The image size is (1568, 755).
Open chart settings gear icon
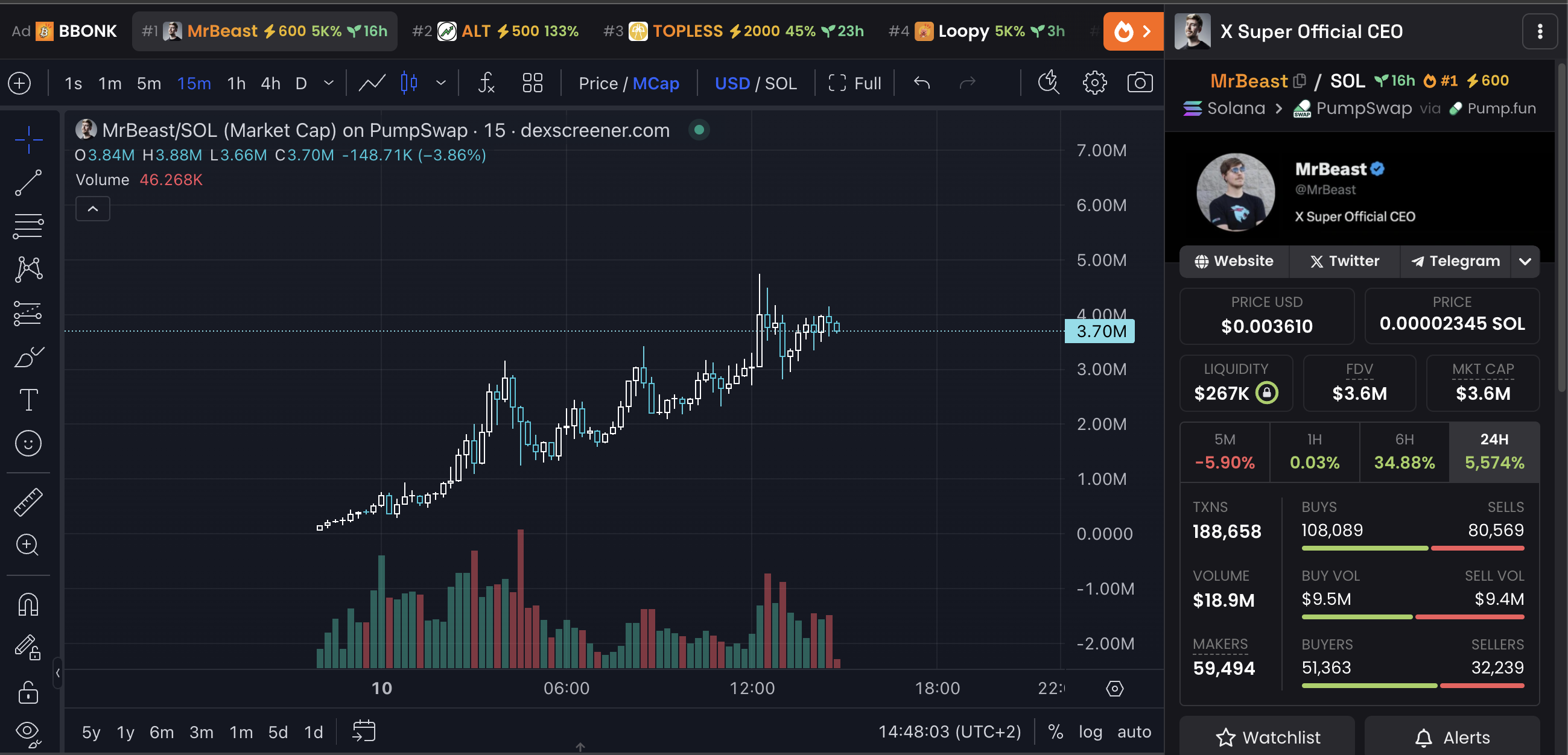click(1094, 83)
